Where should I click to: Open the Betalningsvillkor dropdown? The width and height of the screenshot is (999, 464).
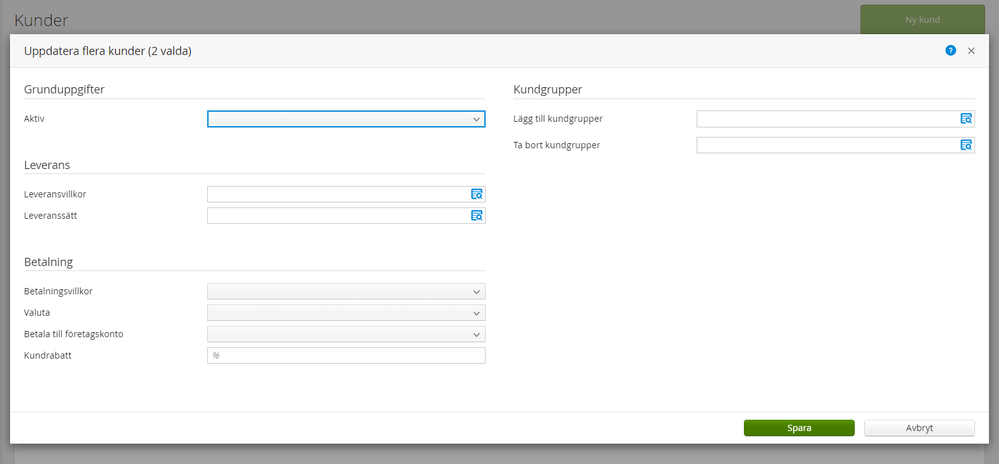[x=346, y=292]
